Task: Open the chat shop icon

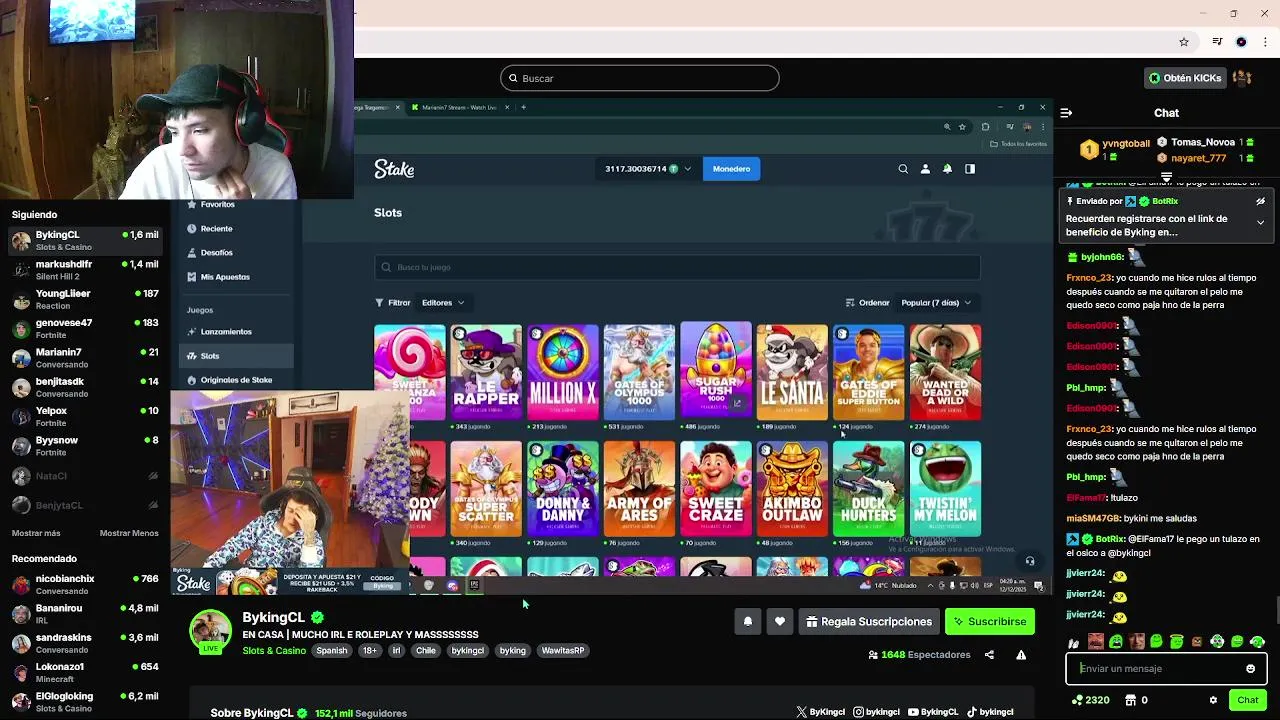Action: 1131,700
